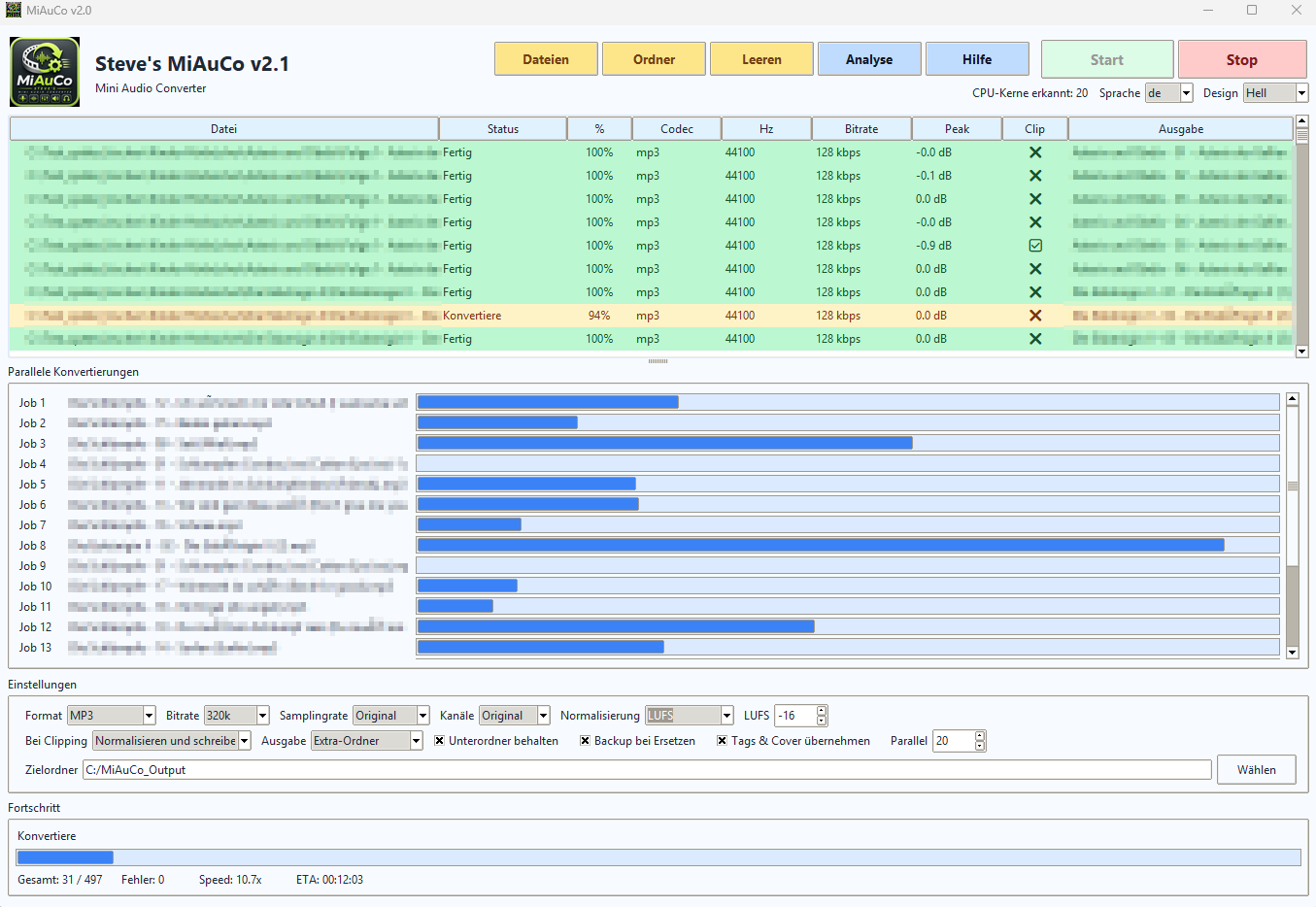
Task: Click the Job 13 label
Action: 35,648
